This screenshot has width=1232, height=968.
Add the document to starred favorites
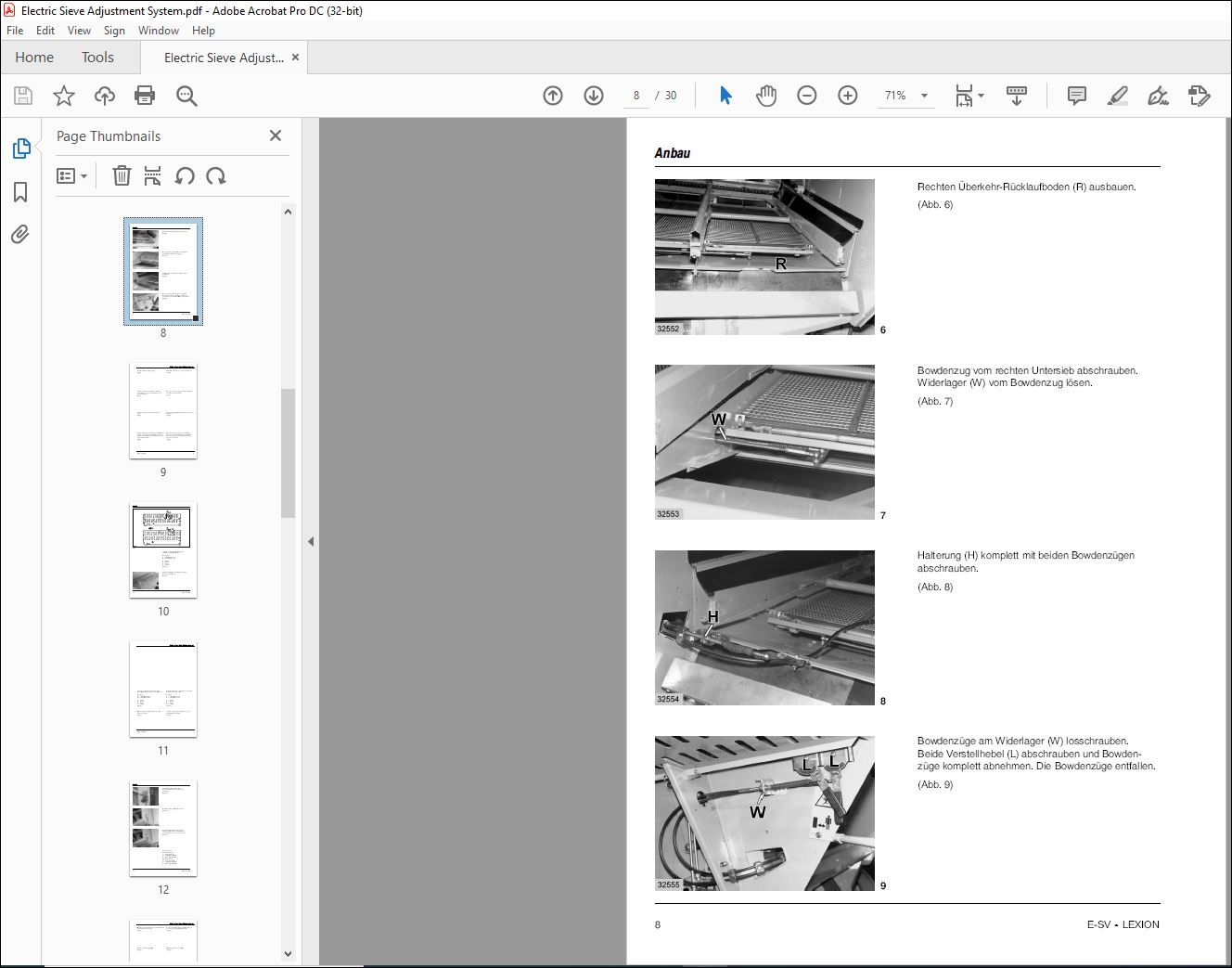[64, 96]
